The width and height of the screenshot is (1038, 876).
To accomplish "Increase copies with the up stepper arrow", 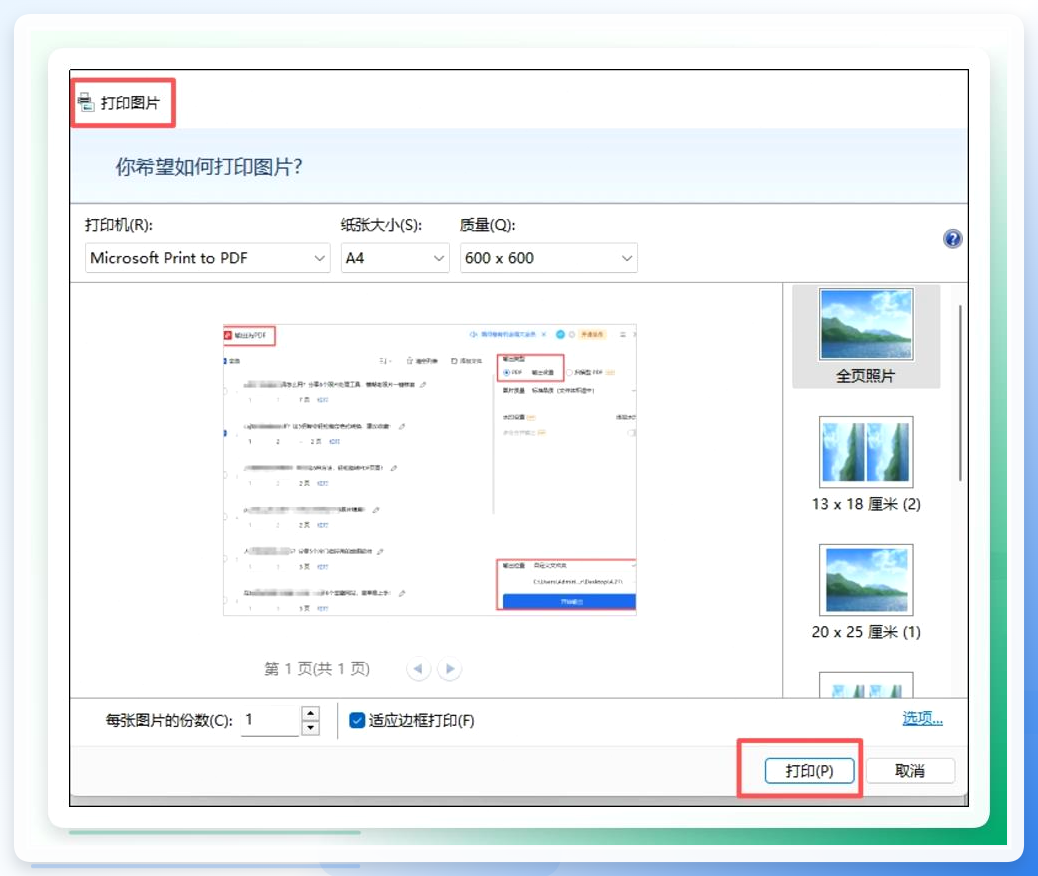I will (x=310, y=713).
